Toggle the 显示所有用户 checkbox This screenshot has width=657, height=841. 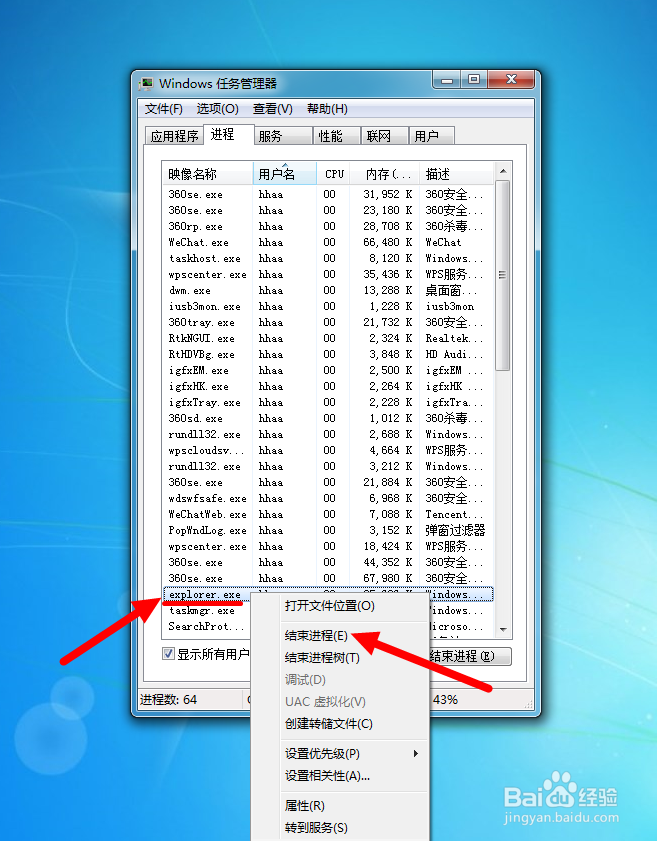click(x=168, y=654)
